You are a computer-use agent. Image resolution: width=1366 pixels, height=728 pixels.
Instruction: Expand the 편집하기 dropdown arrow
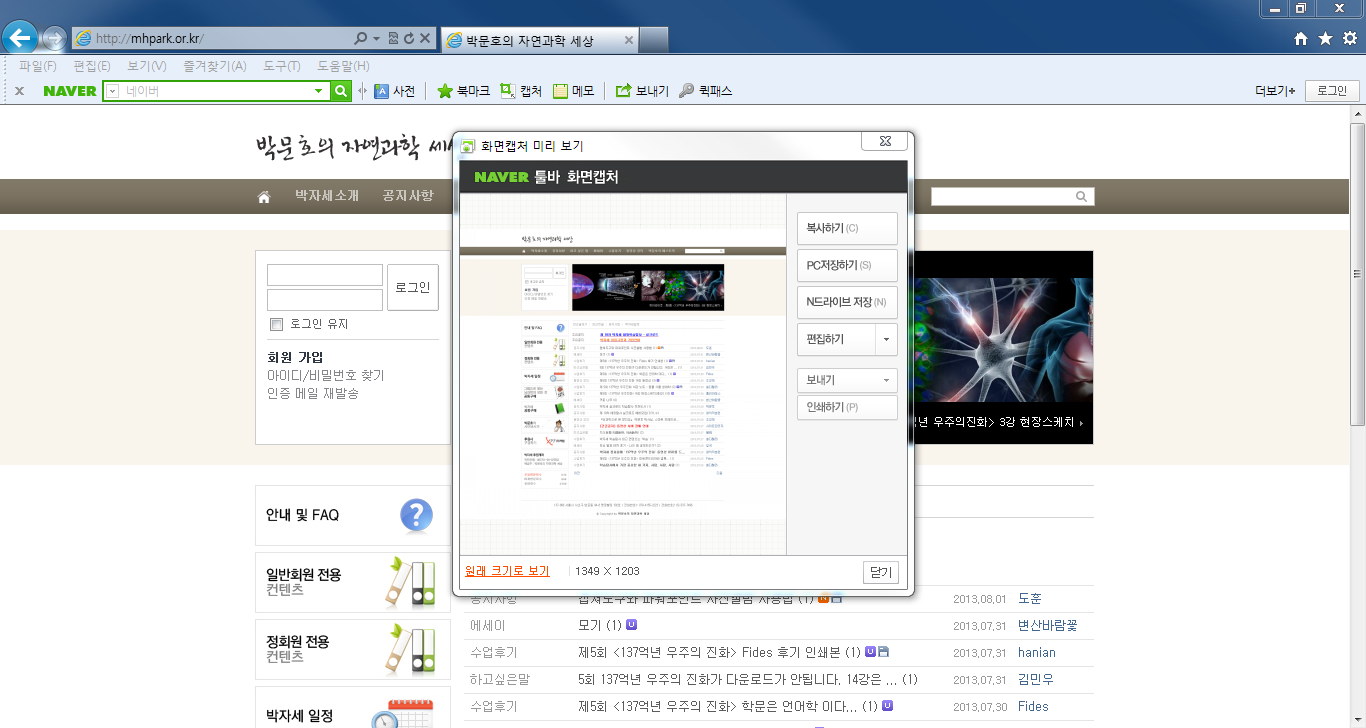pos(886,340)
